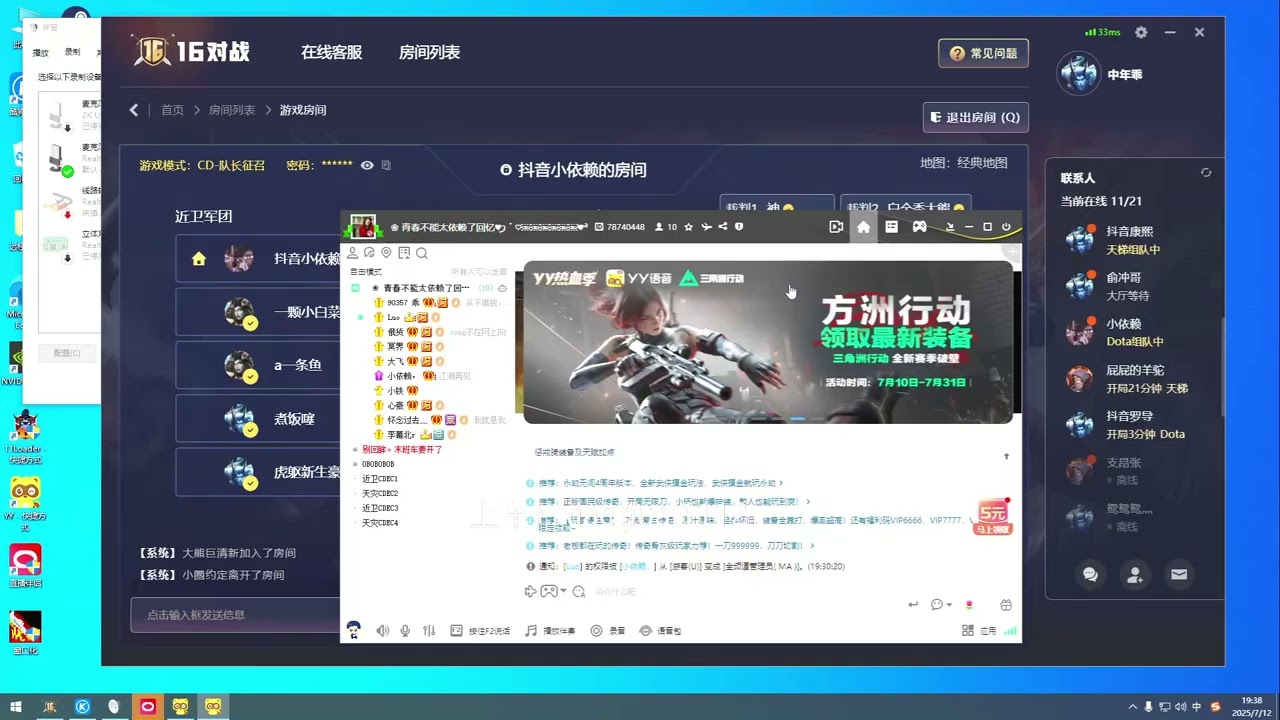Copy the room password icon
Viewport: 1280px width, 720px height.
pyautogui.click(x=386, y=165)
